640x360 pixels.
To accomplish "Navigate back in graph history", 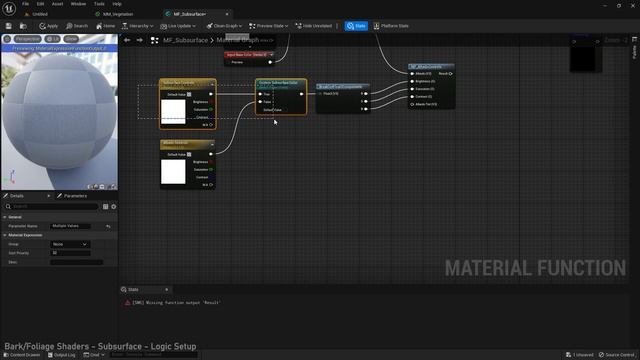I will click(x=127, y=40).
